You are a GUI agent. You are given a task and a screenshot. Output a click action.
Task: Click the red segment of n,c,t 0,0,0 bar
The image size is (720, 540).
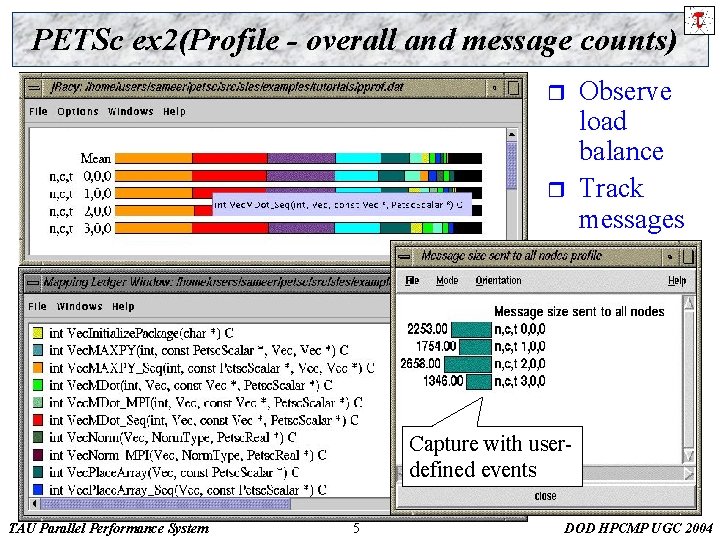pyautogui.click(x=229, y=176)
